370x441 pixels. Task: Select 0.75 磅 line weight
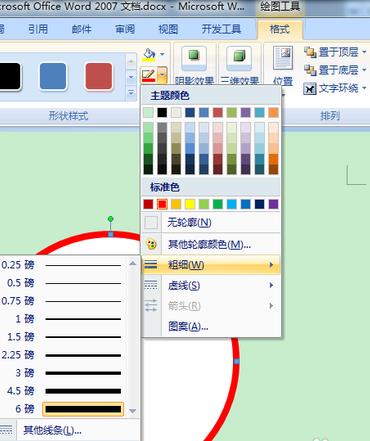coord(62,301)
